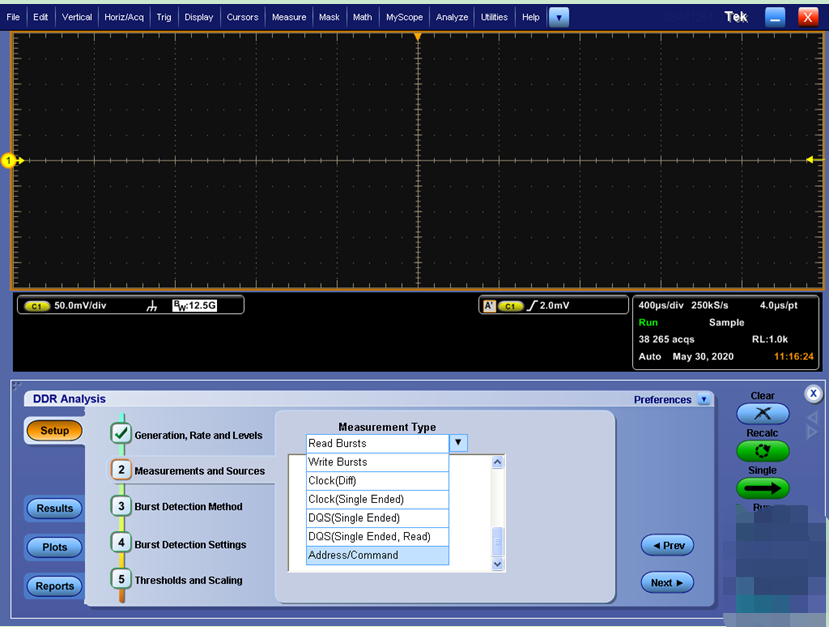This screenshot has width=829, height=627.
Task: Click the 250kS/s sample rate readout
Action: pyautogui.click(x=710, y=305)
